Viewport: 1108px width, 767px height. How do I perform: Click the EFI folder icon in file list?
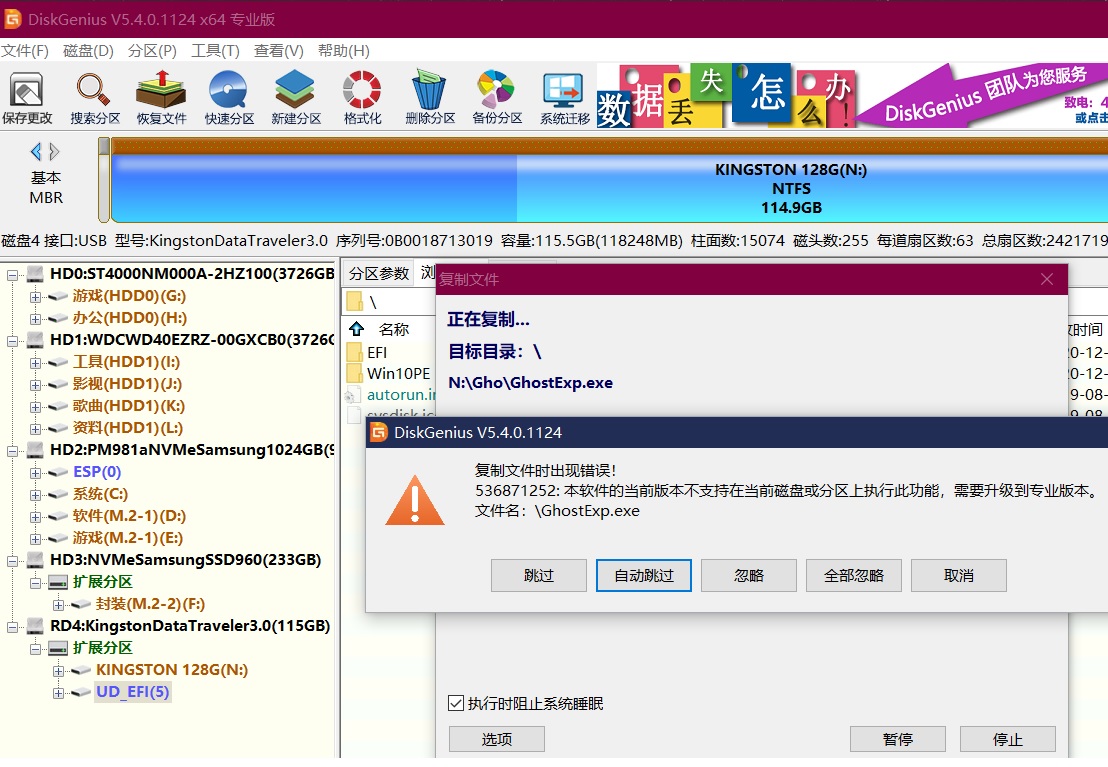(x=355, y=352)
